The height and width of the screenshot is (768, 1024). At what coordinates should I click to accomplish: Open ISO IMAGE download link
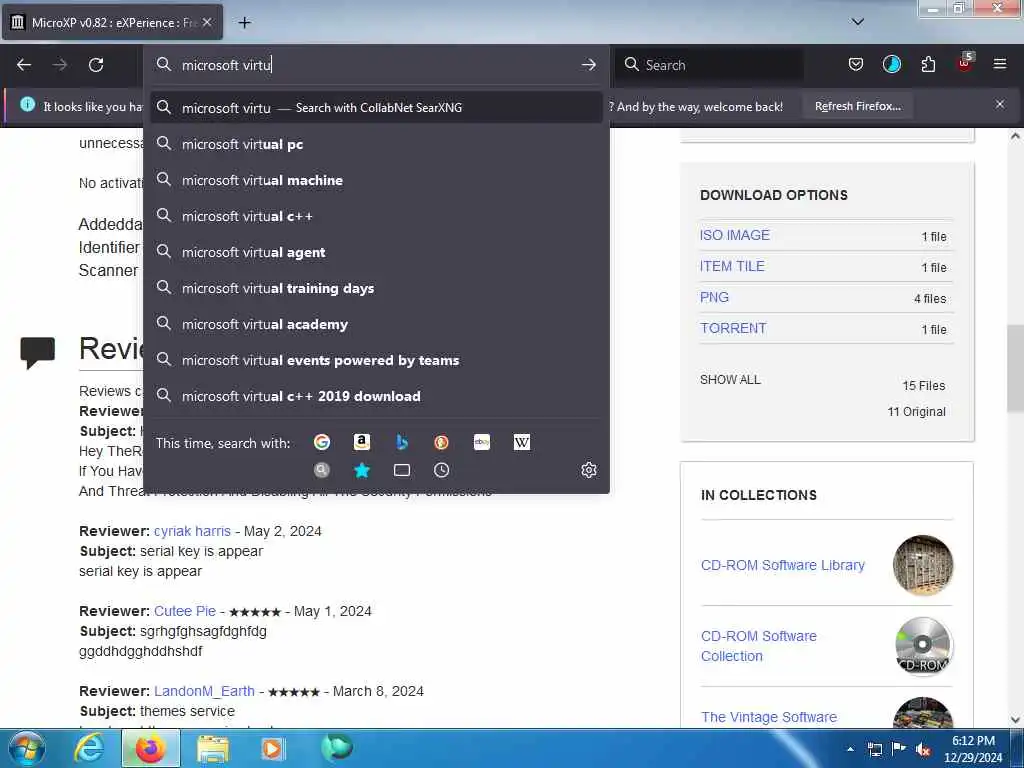coord(735,235)
